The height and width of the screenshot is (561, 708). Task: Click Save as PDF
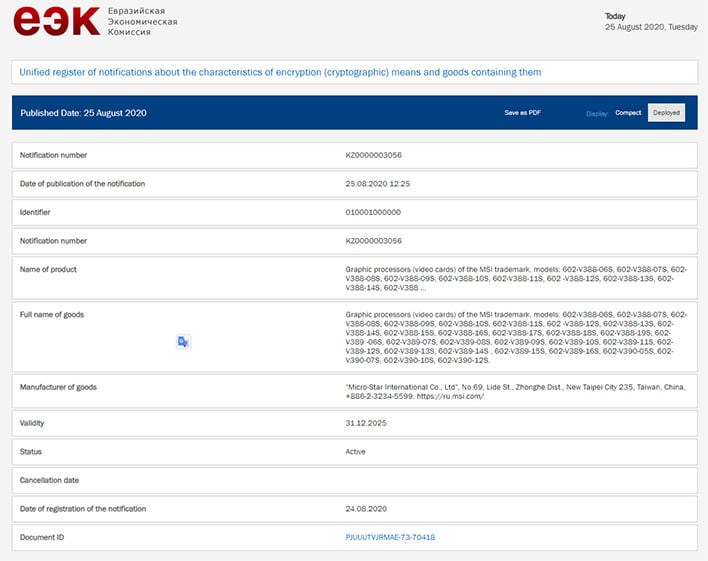click(x=522, y=112)
